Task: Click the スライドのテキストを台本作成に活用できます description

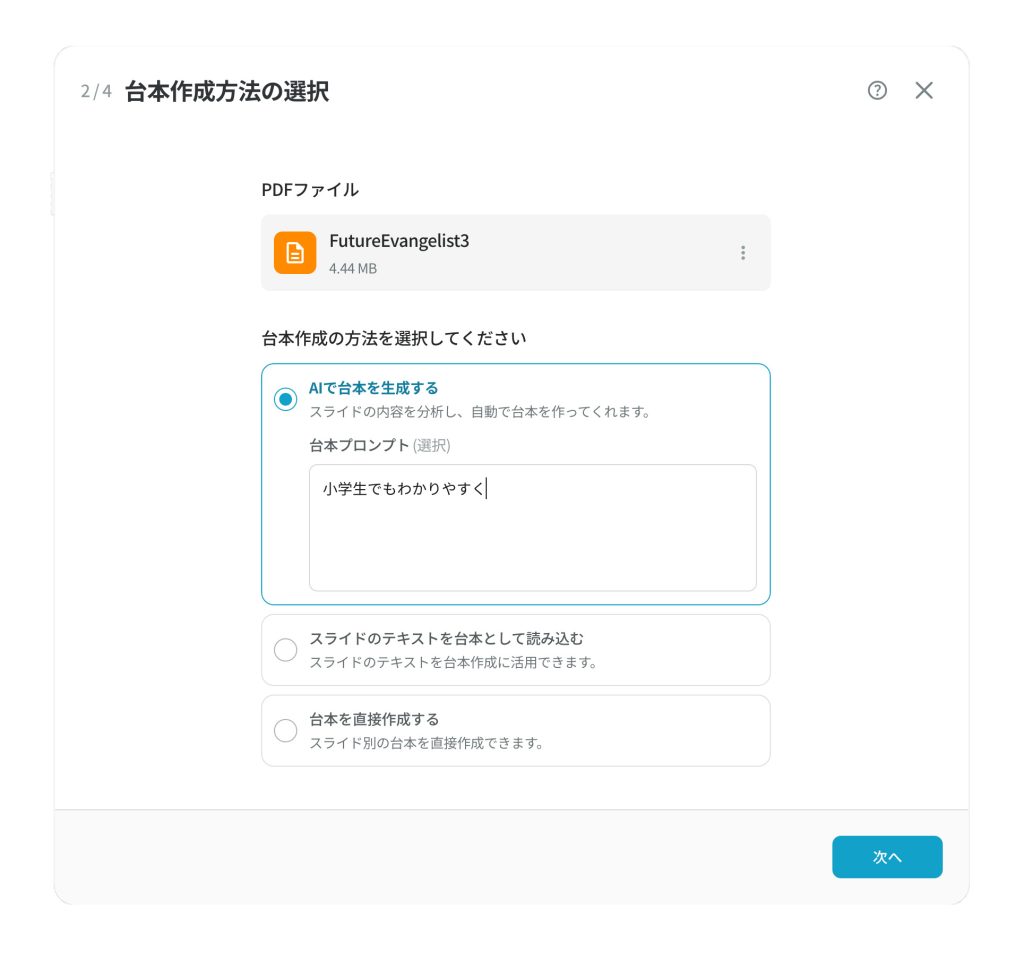Action: pyautogui.click(x=453, y=662)
